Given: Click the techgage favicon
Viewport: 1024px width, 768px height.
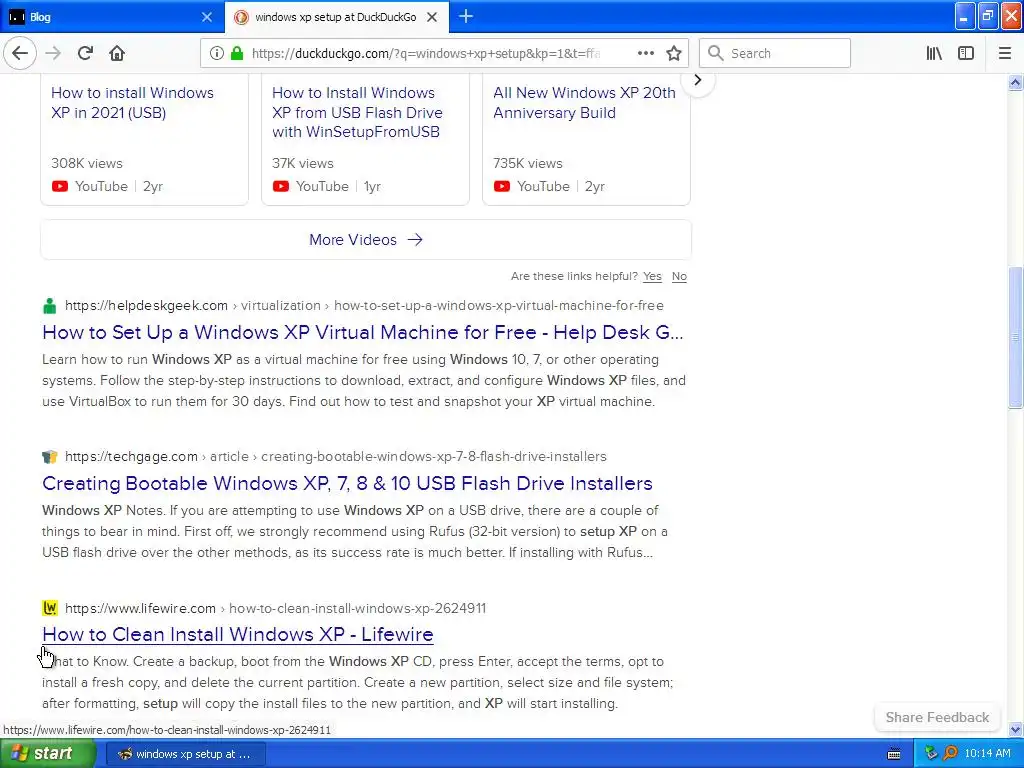Looking at the screenshot, I should (50, 456).
